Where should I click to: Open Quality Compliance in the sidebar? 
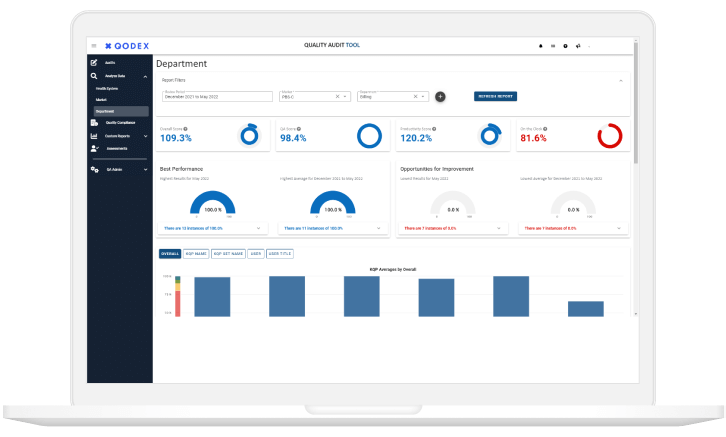click(x=120, y=122)
